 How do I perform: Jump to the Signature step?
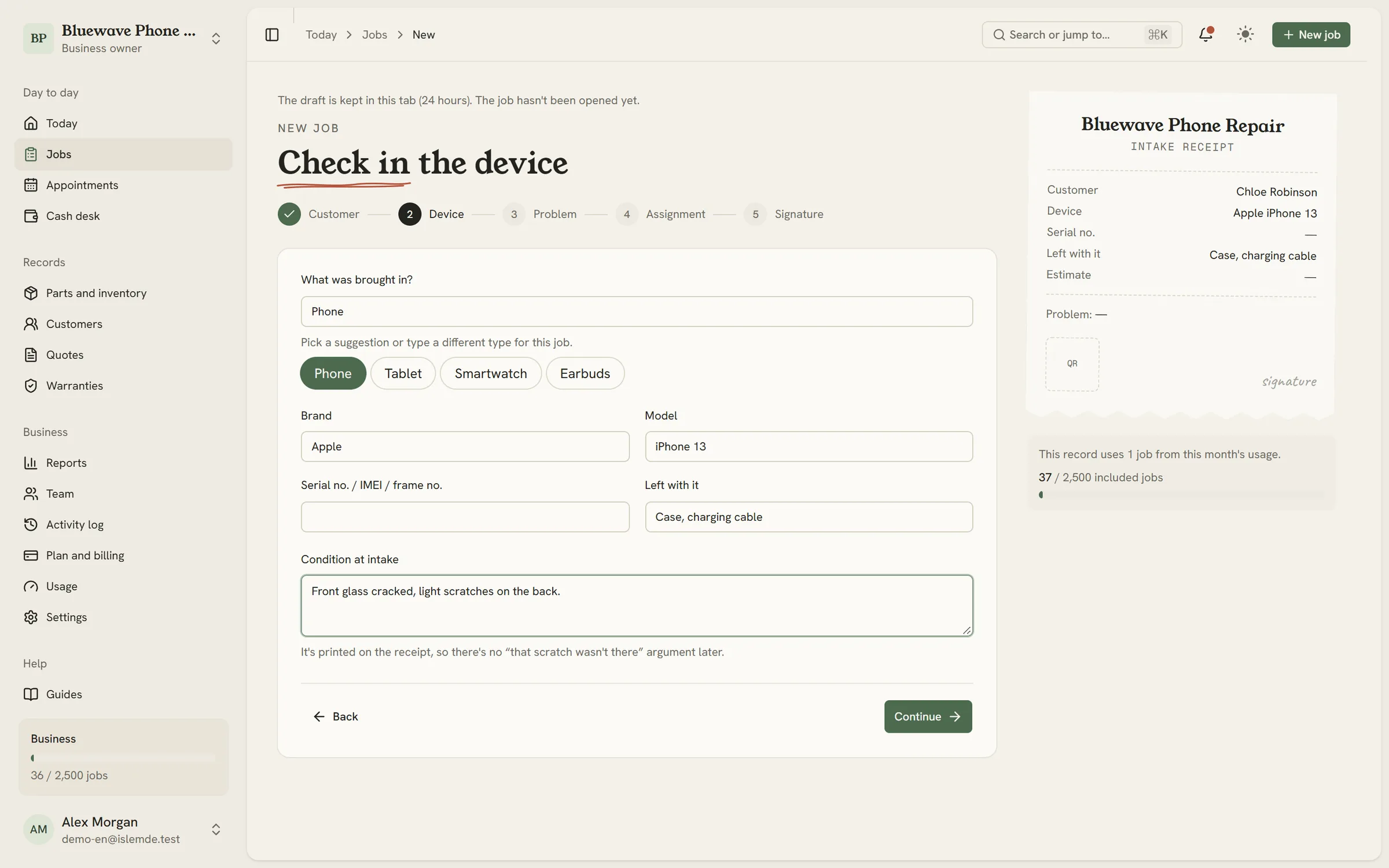click(784, 214)
